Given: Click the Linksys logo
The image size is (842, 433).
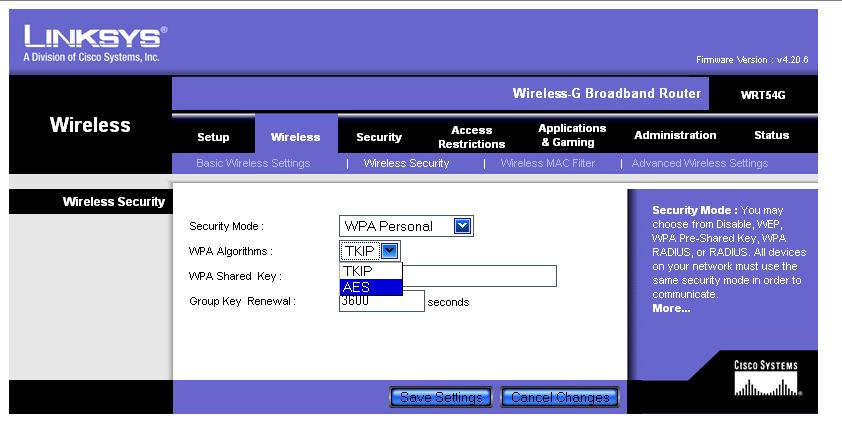Looking at the screenshot, I should pos(95,44).
